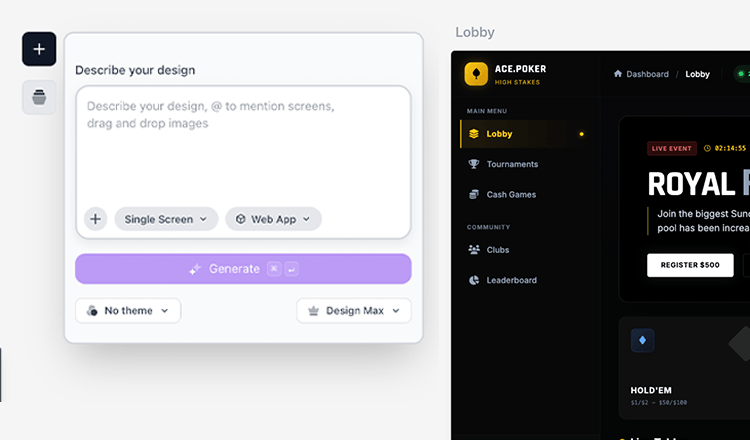Select Lobby in the main menu
The width and height of the screenshot is (750, 440).
525,134
